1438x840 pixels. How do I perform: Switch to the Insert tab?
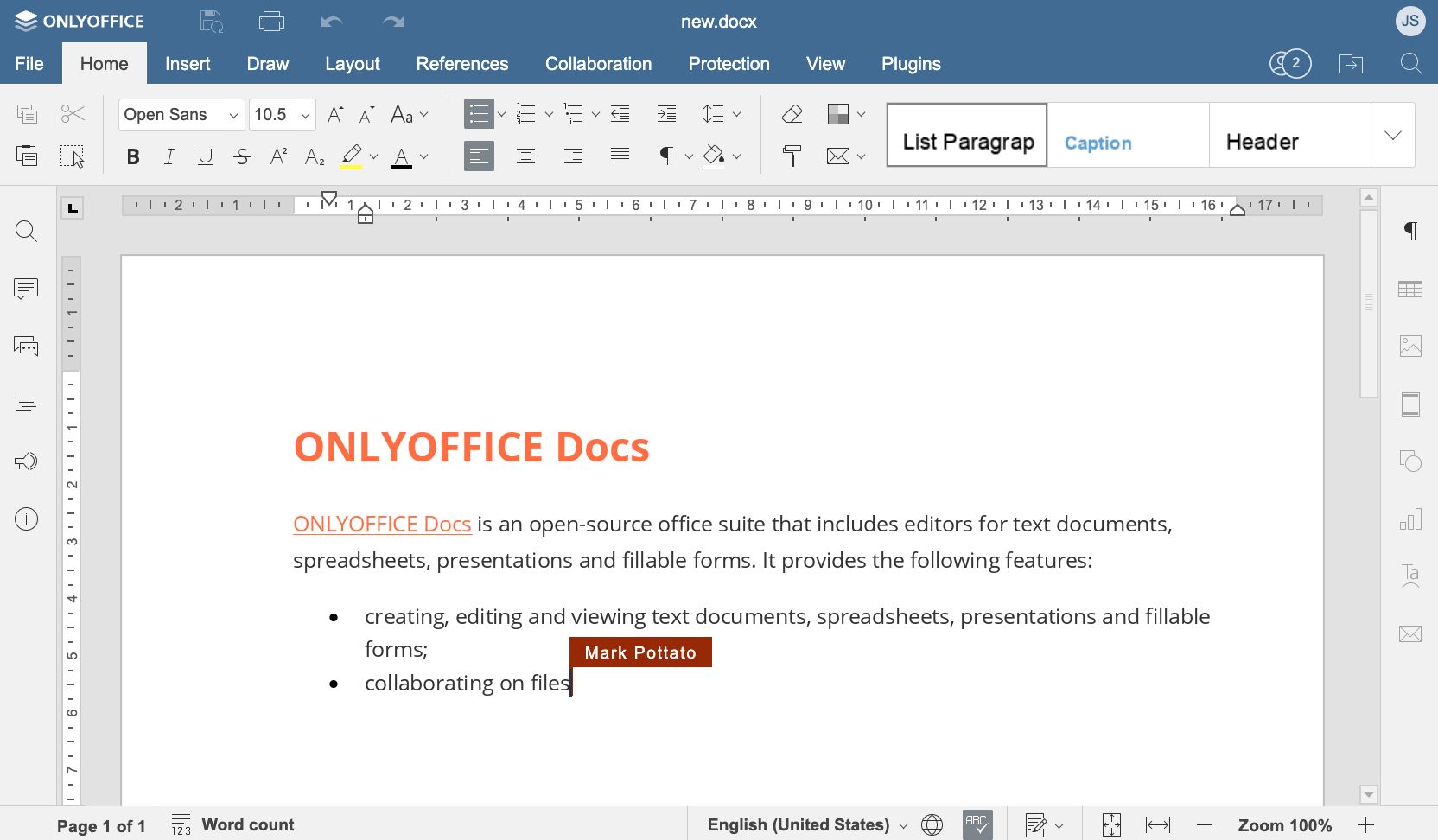pos(188,63)
